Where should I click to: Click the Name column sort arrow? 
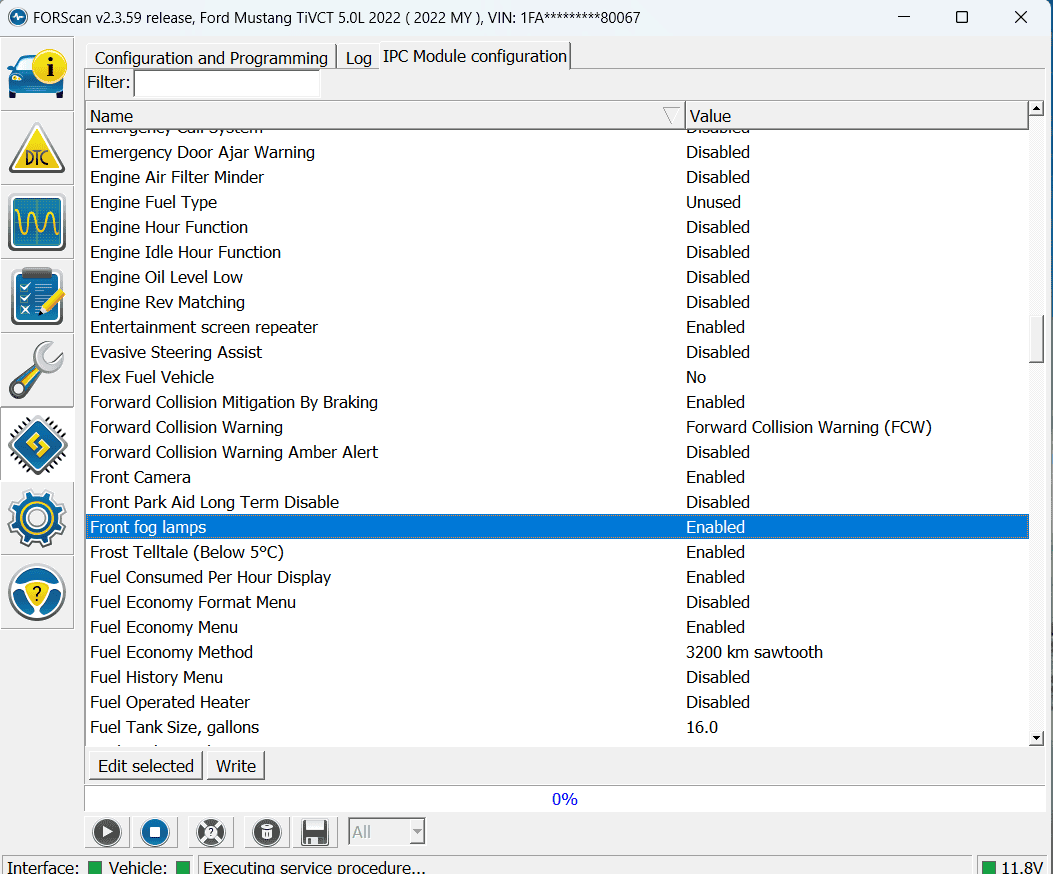tap(671, 116)
